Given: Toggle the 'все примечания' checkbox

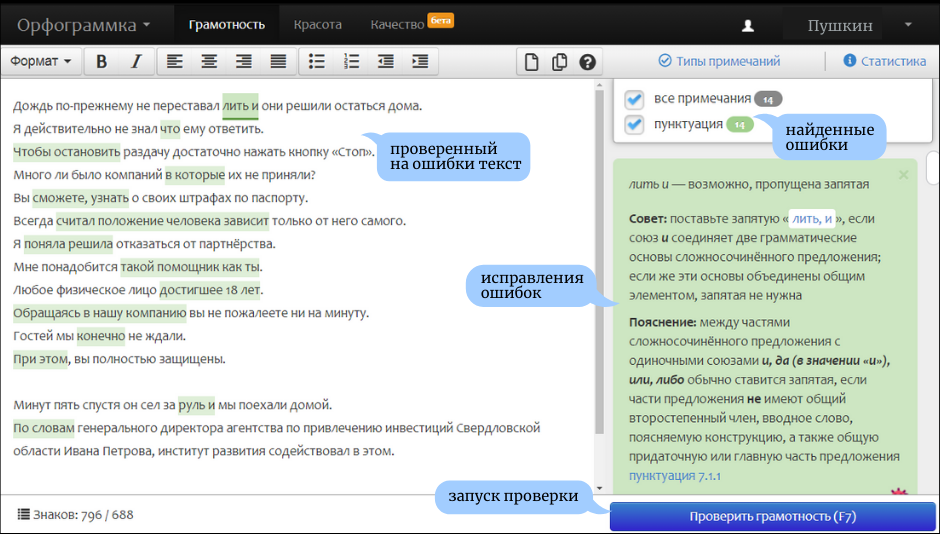Looking at the screenshot, I should tap(634, 98).
